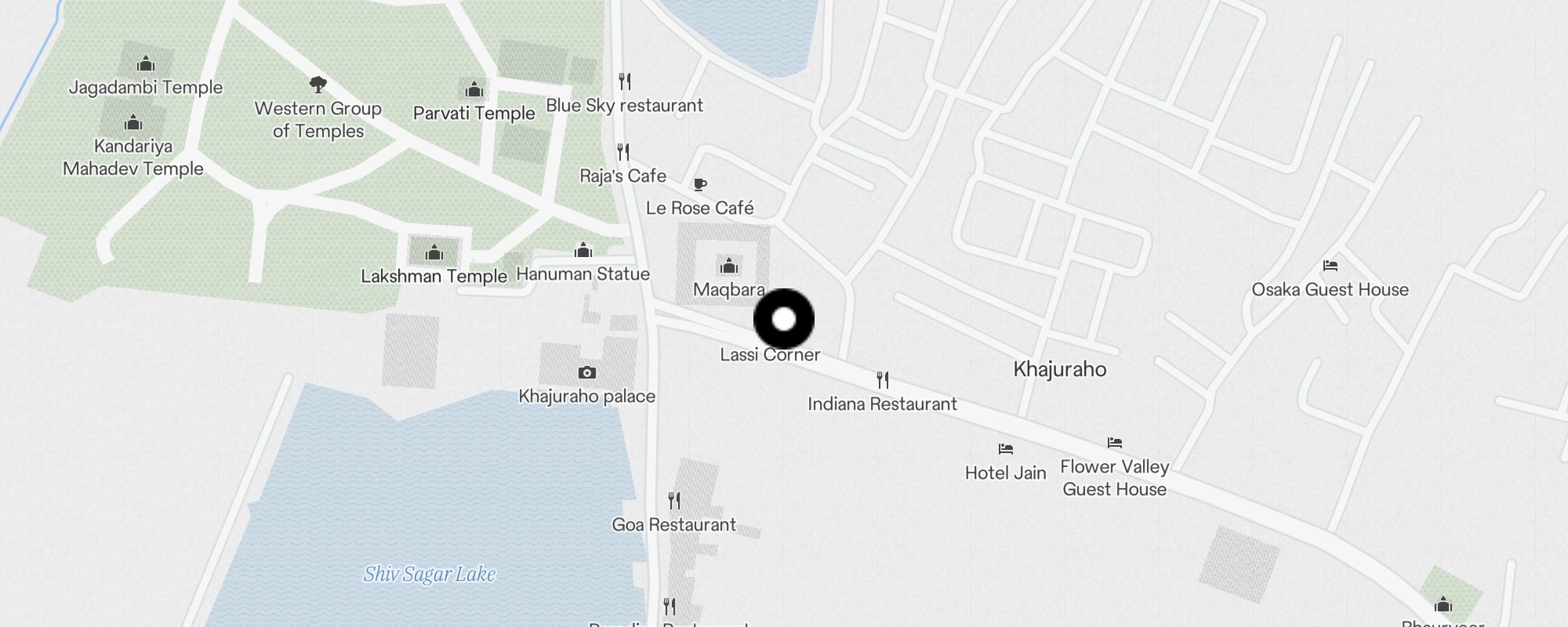Click the Jagadambi Temple icon
The height and width of the screenshot is (627, 1568).
(146, 64)
